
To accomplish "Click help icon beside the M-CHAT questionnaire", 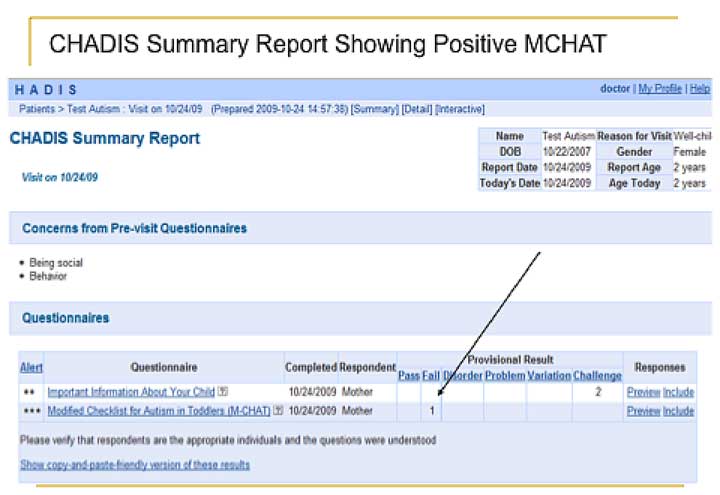I will (278, 410).
